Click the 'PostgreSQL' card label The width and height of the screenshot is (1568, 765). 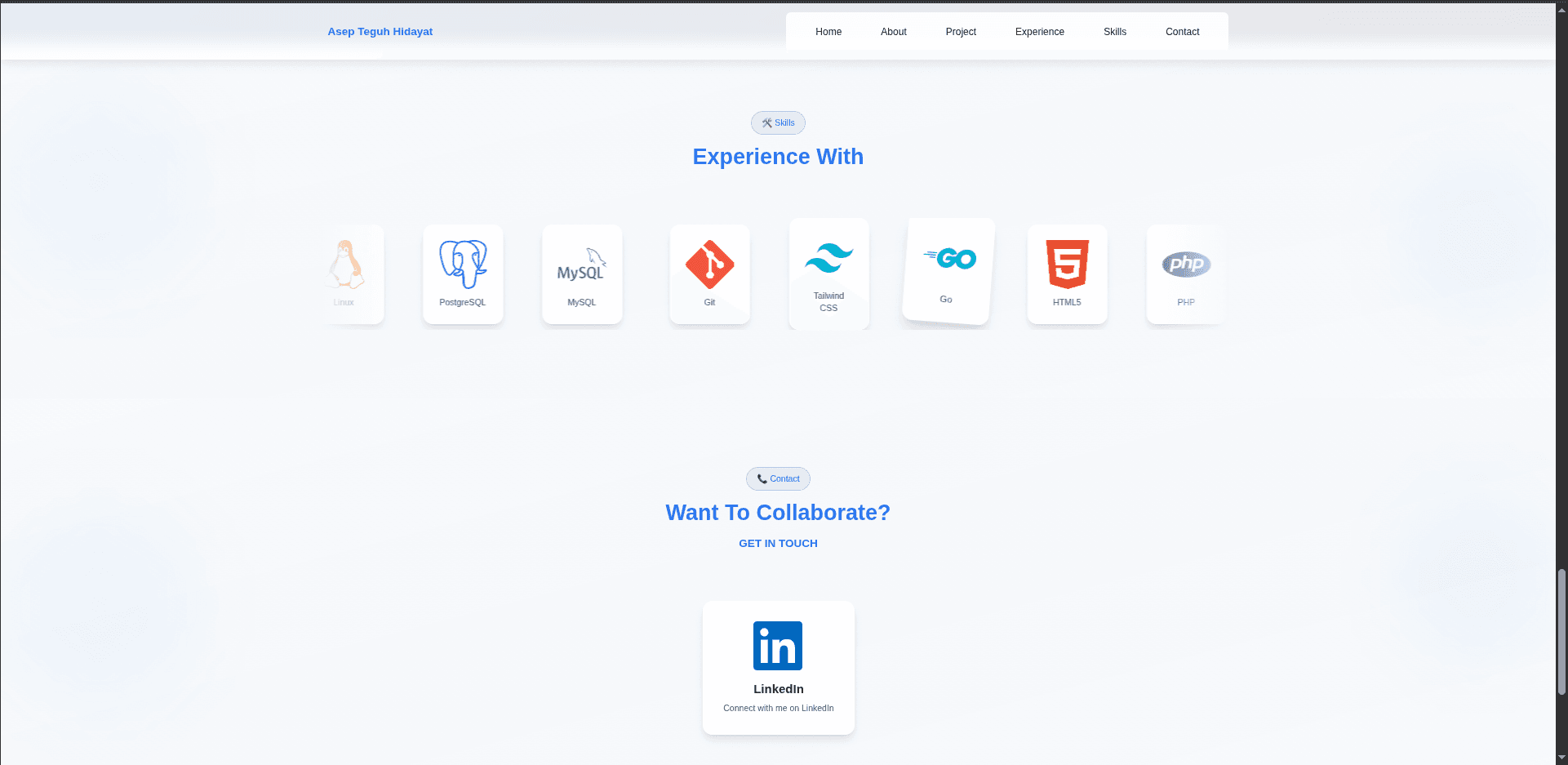pyautogui.click(x=463, y=303)
